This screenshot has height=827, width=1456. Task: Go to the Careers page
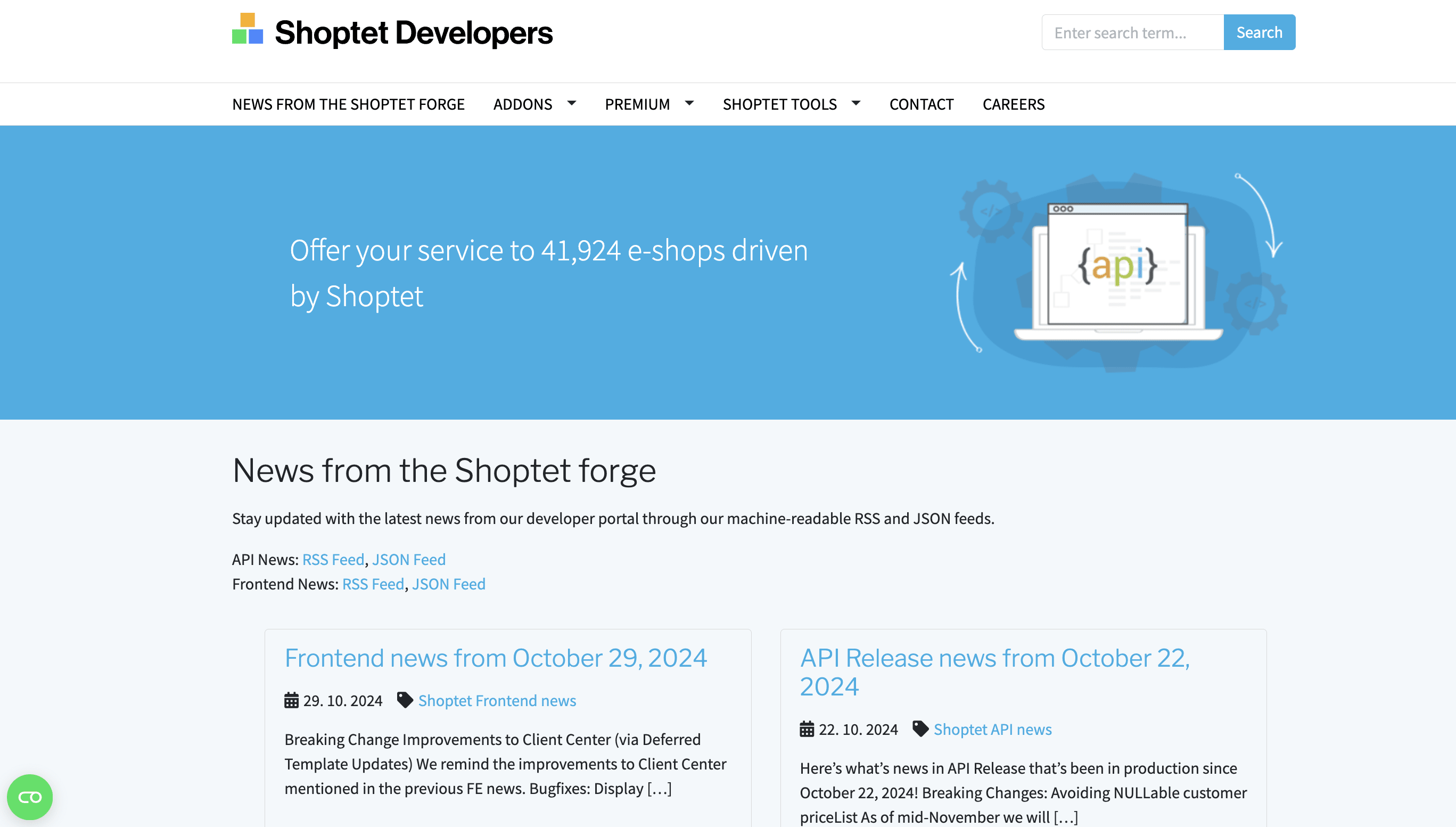tap(1013, 104)
